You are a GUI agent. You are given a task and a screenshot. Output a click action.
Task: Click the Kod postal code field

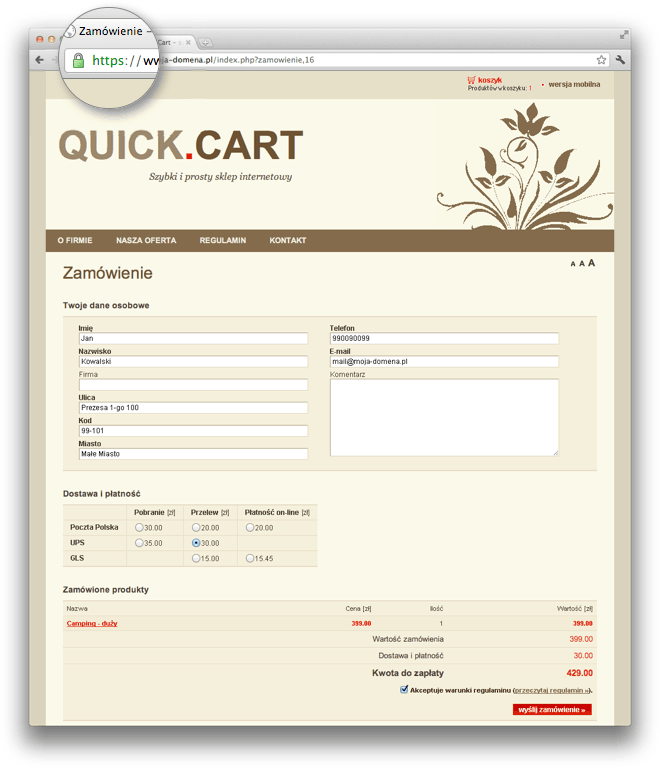tap(193, 431)
